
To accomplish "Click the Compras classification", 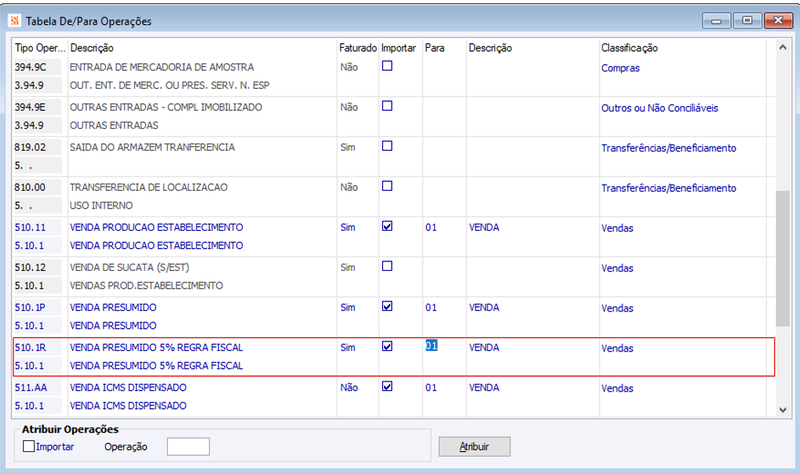I will click(620, 68).
